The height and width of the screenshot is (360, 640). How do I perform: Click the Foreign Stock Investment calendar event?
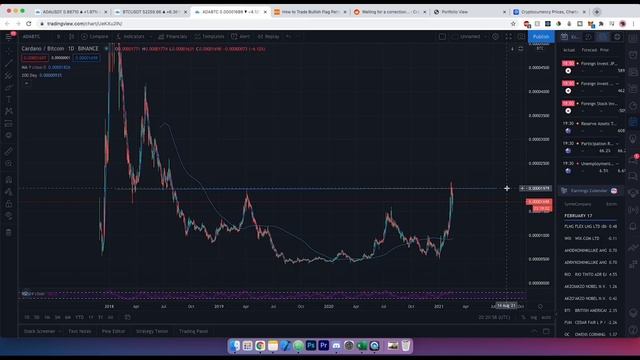click(593, 107)
